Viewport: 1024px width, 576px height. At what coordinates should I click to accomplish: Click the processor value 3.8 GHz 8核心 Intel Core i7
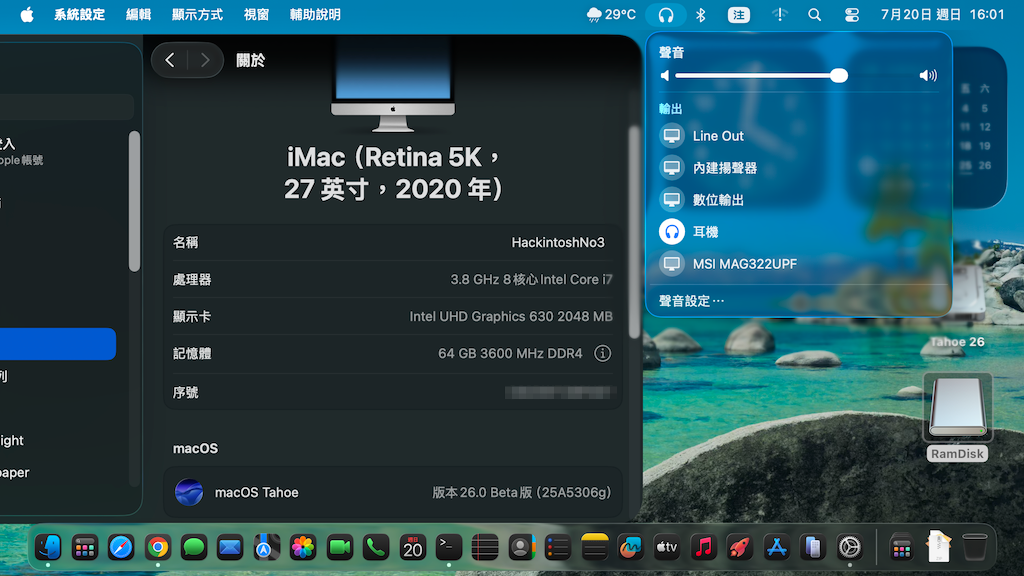tap(531, 280)
